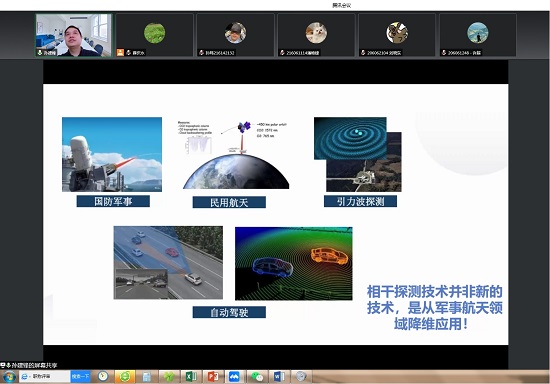Open the green 360 browser taskbar icon

(125, 377)
